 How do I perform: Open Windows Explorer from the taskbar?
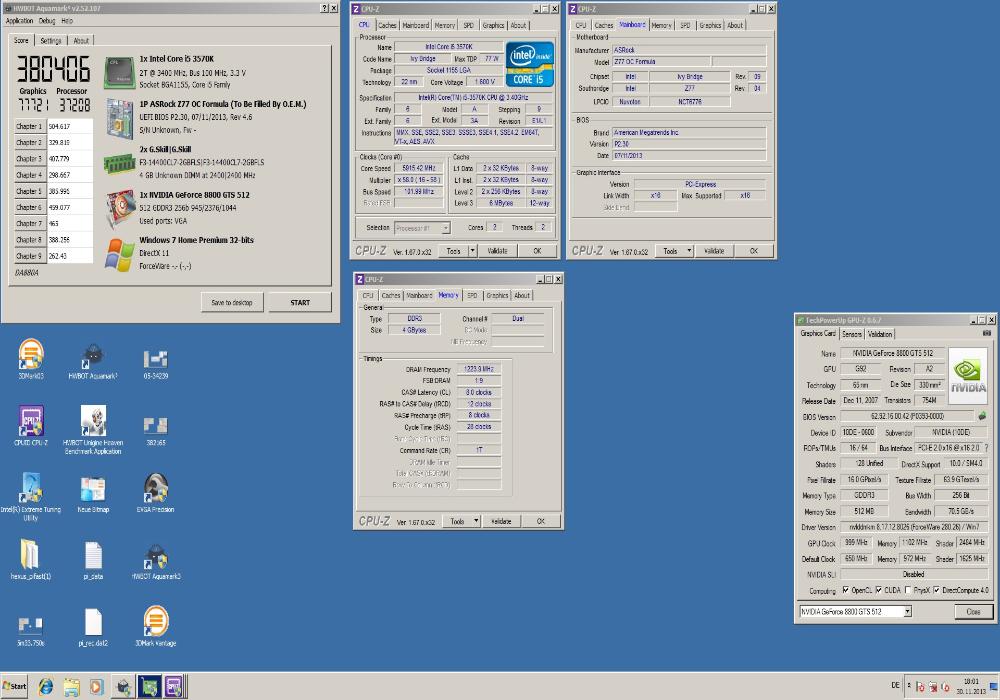[71, 687]
